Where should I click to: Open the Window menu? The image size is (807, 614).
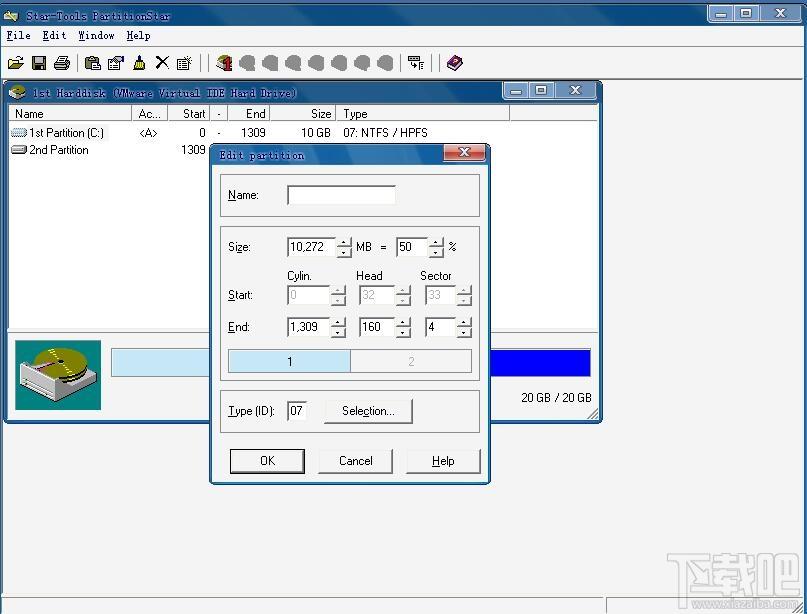[x=96, y=36]
